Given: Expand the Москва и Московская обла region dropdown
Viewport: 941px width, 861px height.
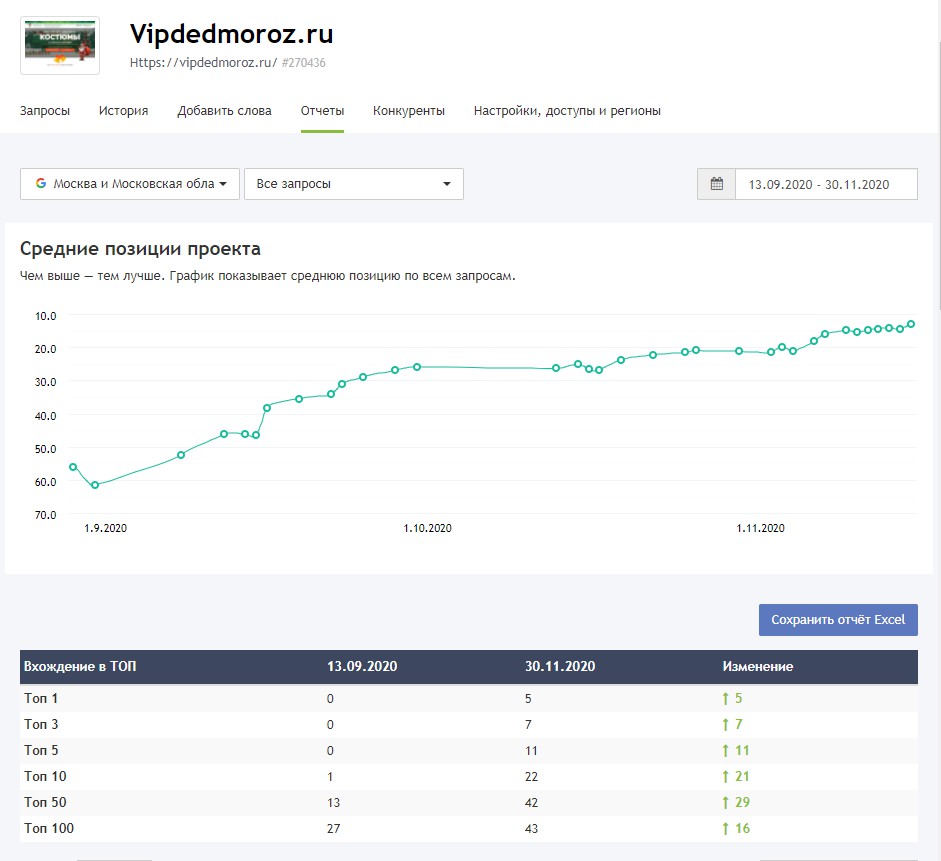Looking at the screenshot, I should 130,184.
